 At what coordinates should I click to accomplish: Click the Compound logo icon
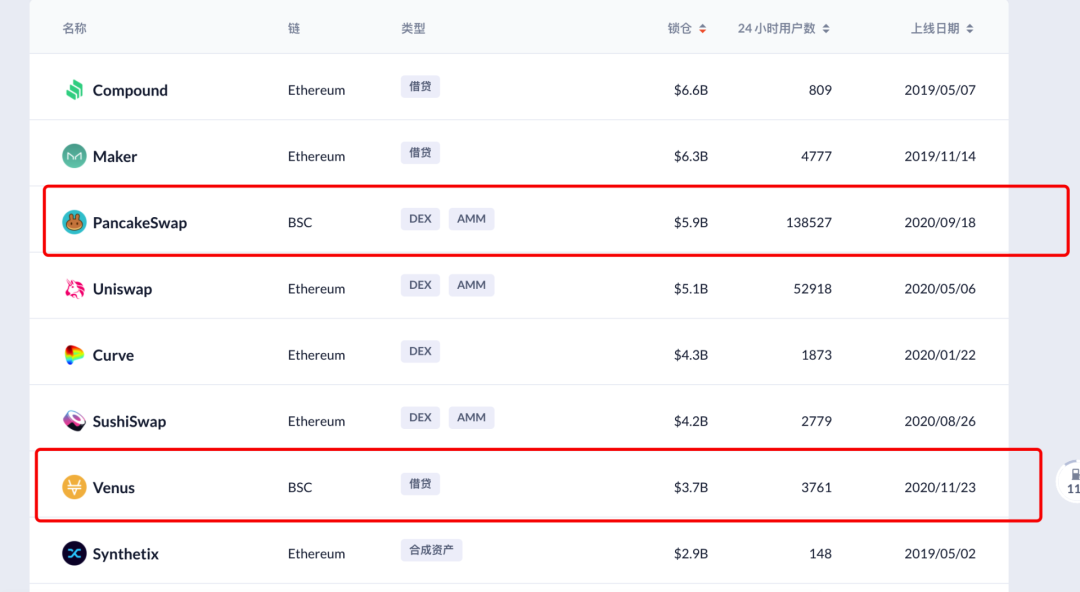(75, 90)
